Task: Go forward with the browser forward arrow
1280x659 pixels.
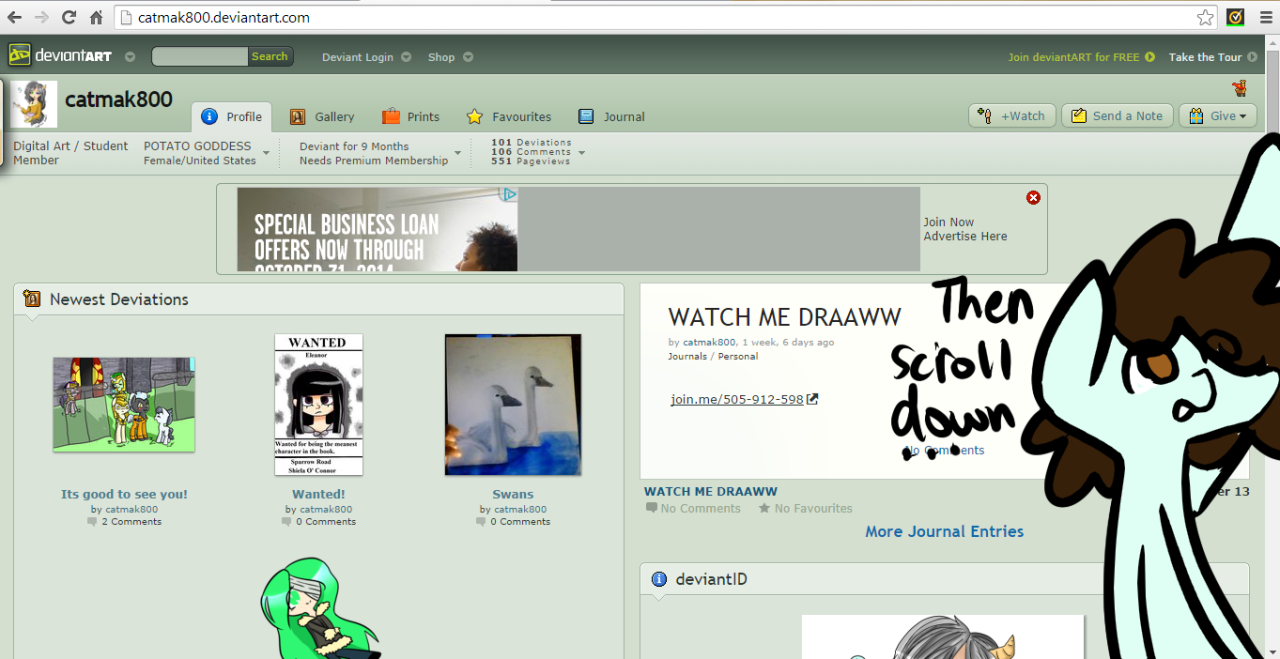Action: tap(42, 17)
